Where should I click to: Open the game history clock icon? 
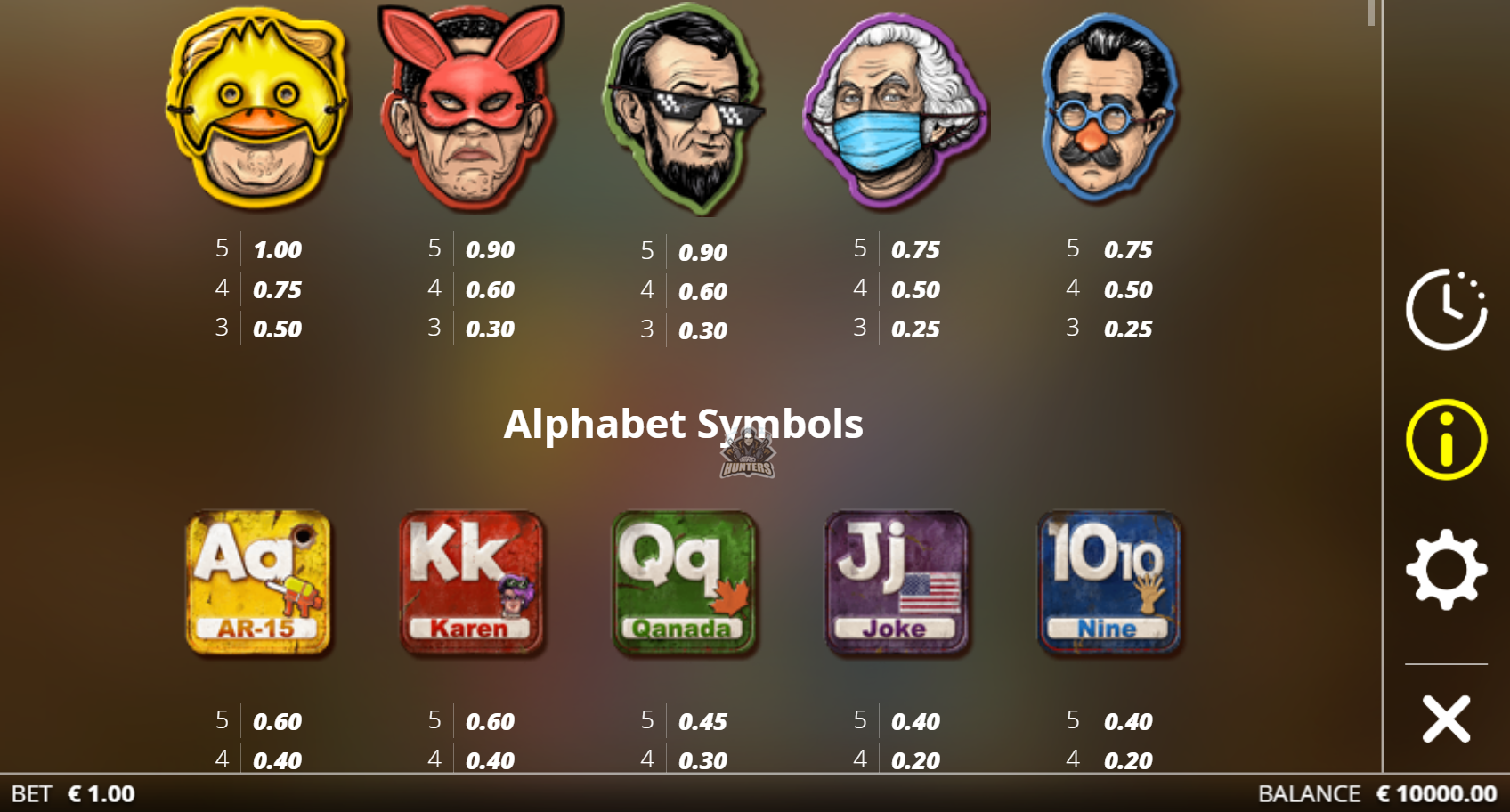tap(1446, 308)
